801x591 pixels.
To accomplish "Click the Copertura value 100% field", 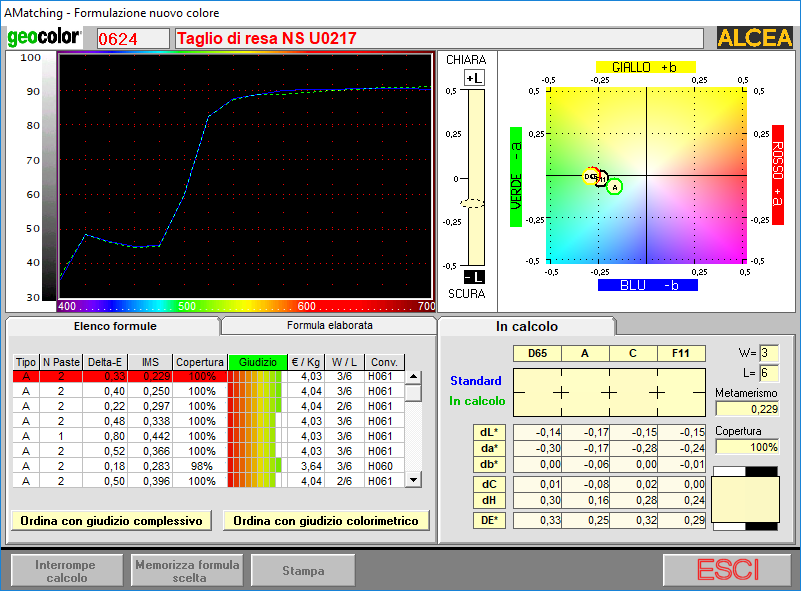I will (x=747, y=447).
